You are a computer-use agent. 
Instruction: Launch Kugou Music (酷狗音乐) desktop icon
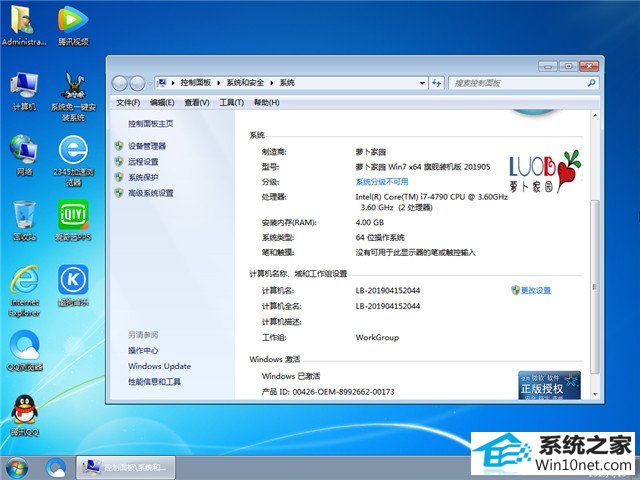(73, 285)
